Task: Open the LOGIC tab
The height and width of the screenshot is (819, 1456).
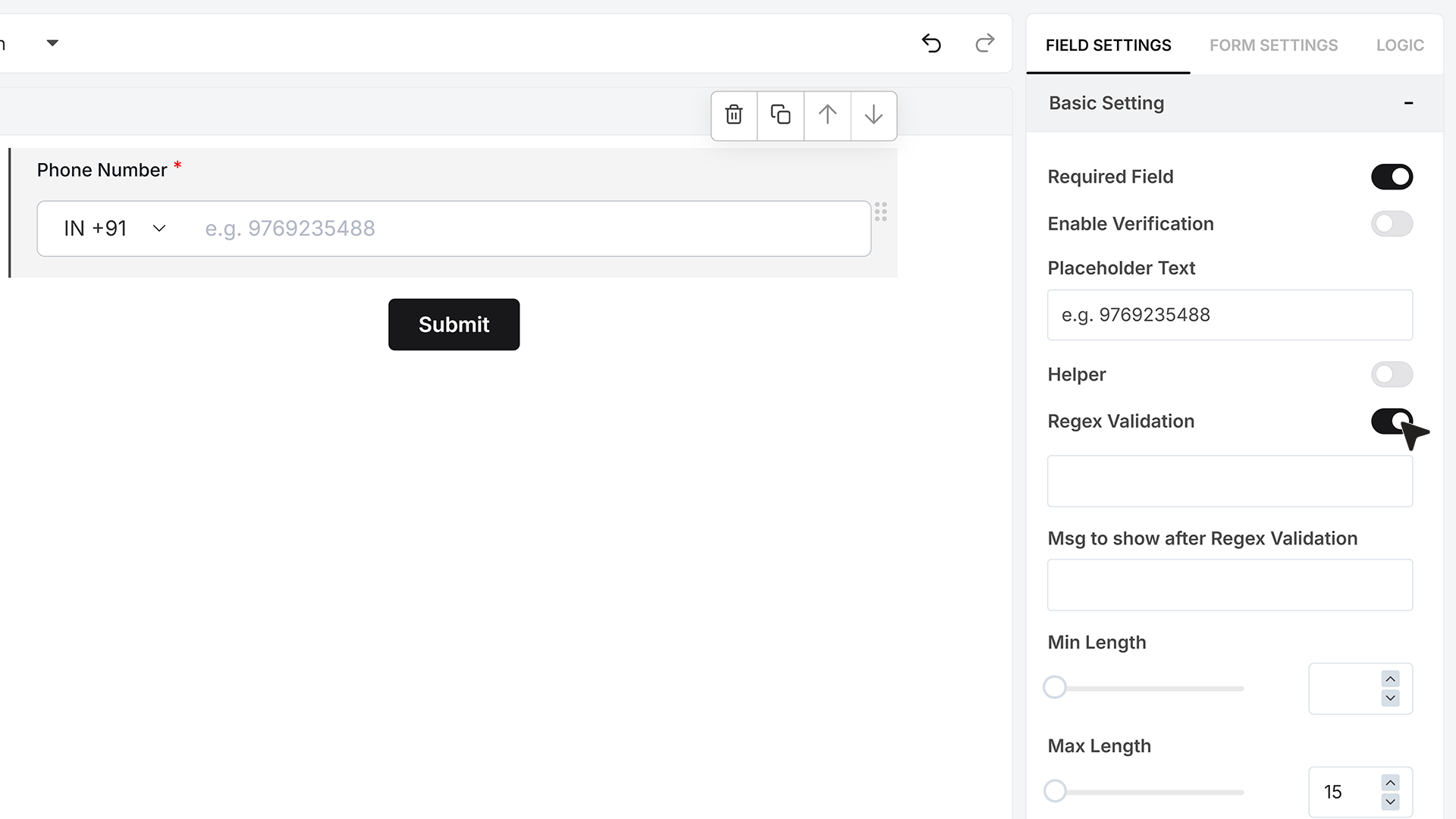Action: [1400, 45]
